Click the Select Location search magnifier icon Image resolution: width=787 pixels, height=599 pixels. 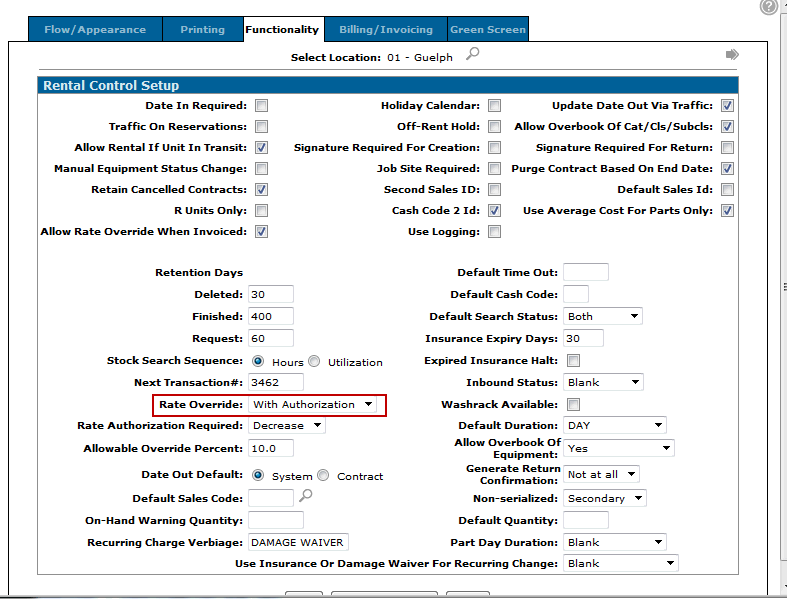coord(473,55)
